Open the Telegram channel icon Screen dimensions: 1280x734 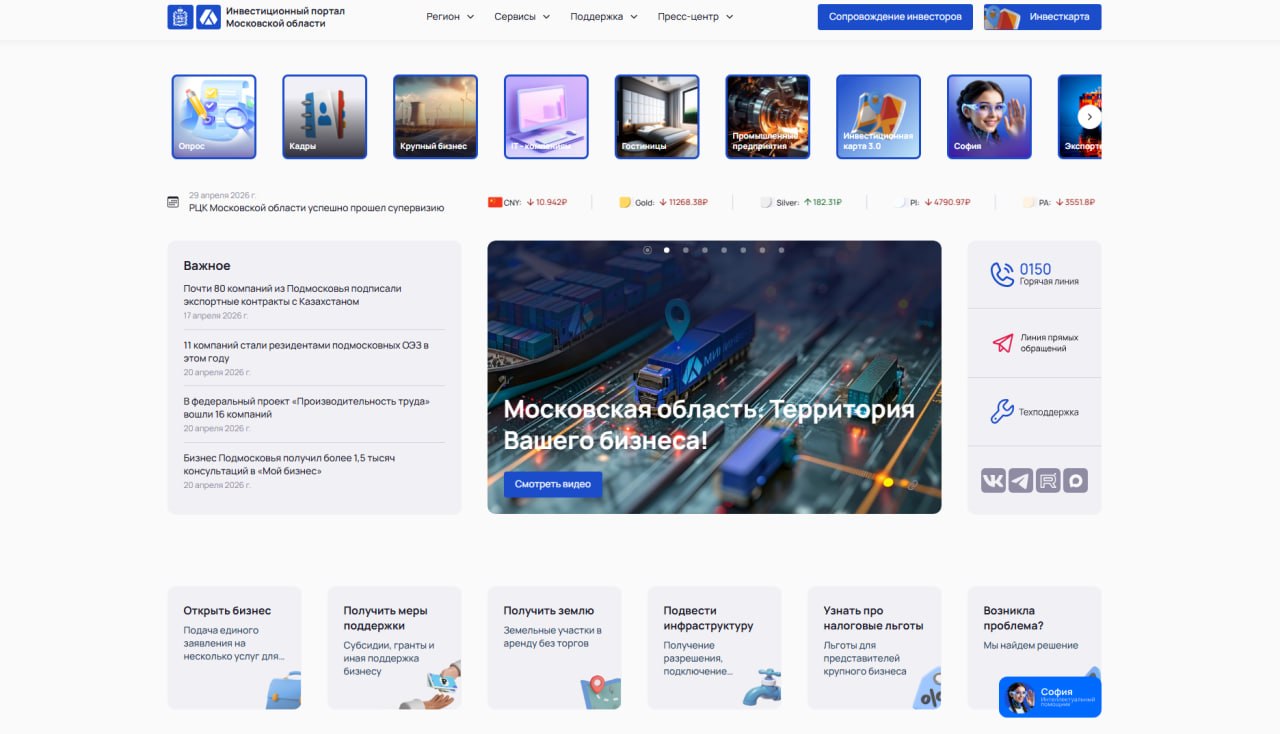tap(1020, 481)
